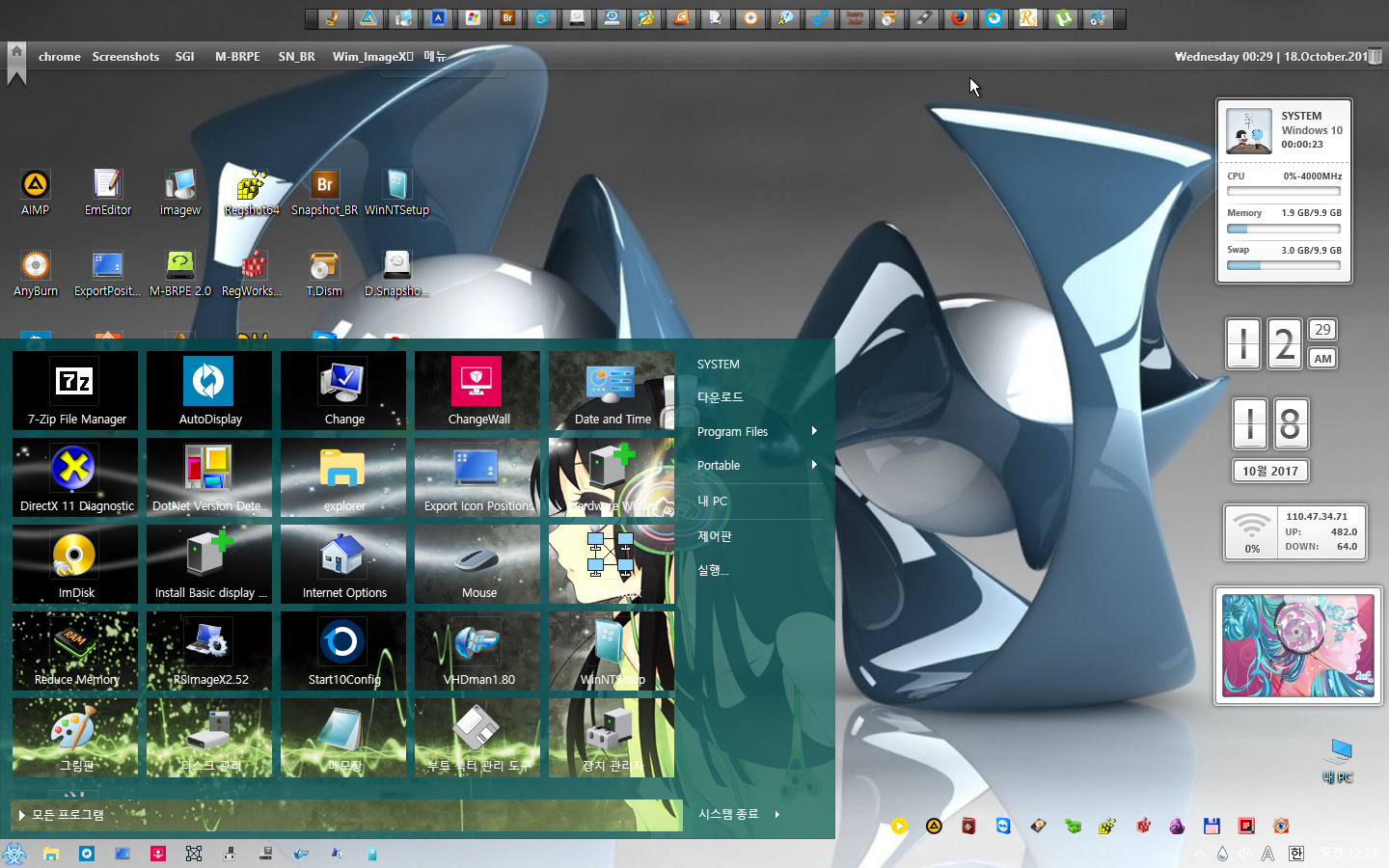Viewport: 1389px width, 868px height.
Task: Click yellow play icon in bottom-right dock
Action: pos(899,826)
